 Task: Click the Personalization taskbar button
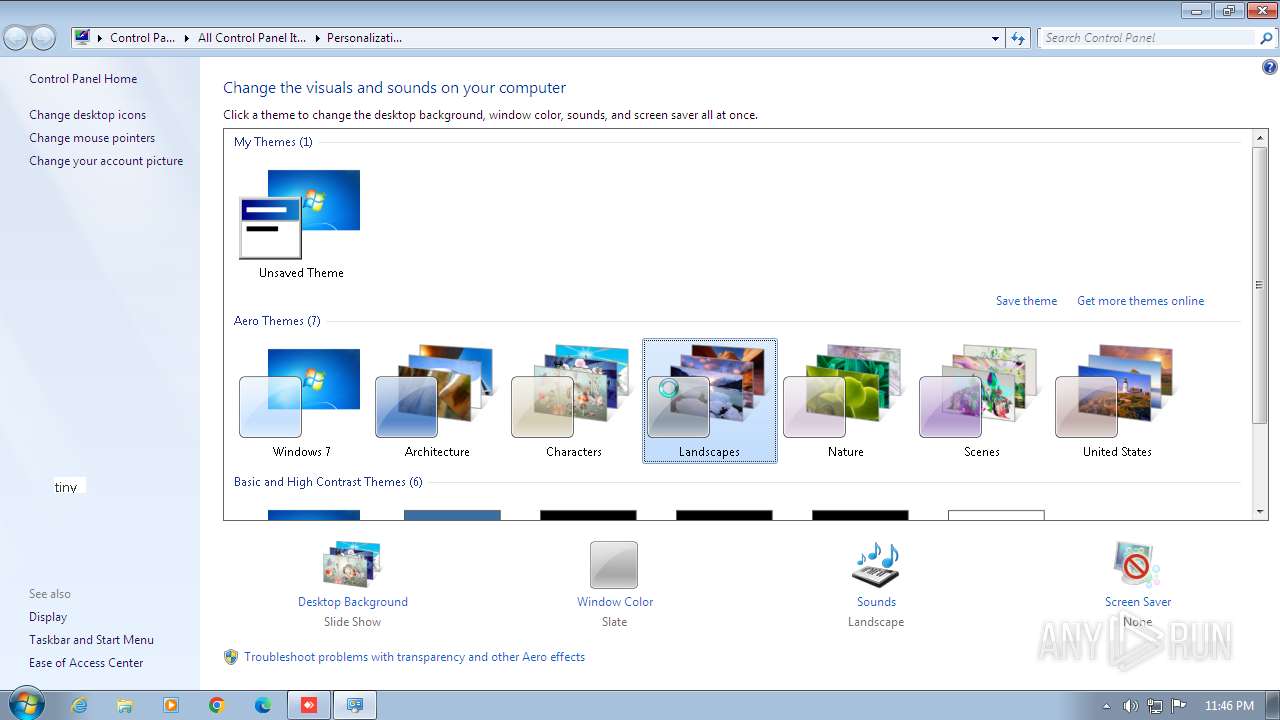pos(355,705)
